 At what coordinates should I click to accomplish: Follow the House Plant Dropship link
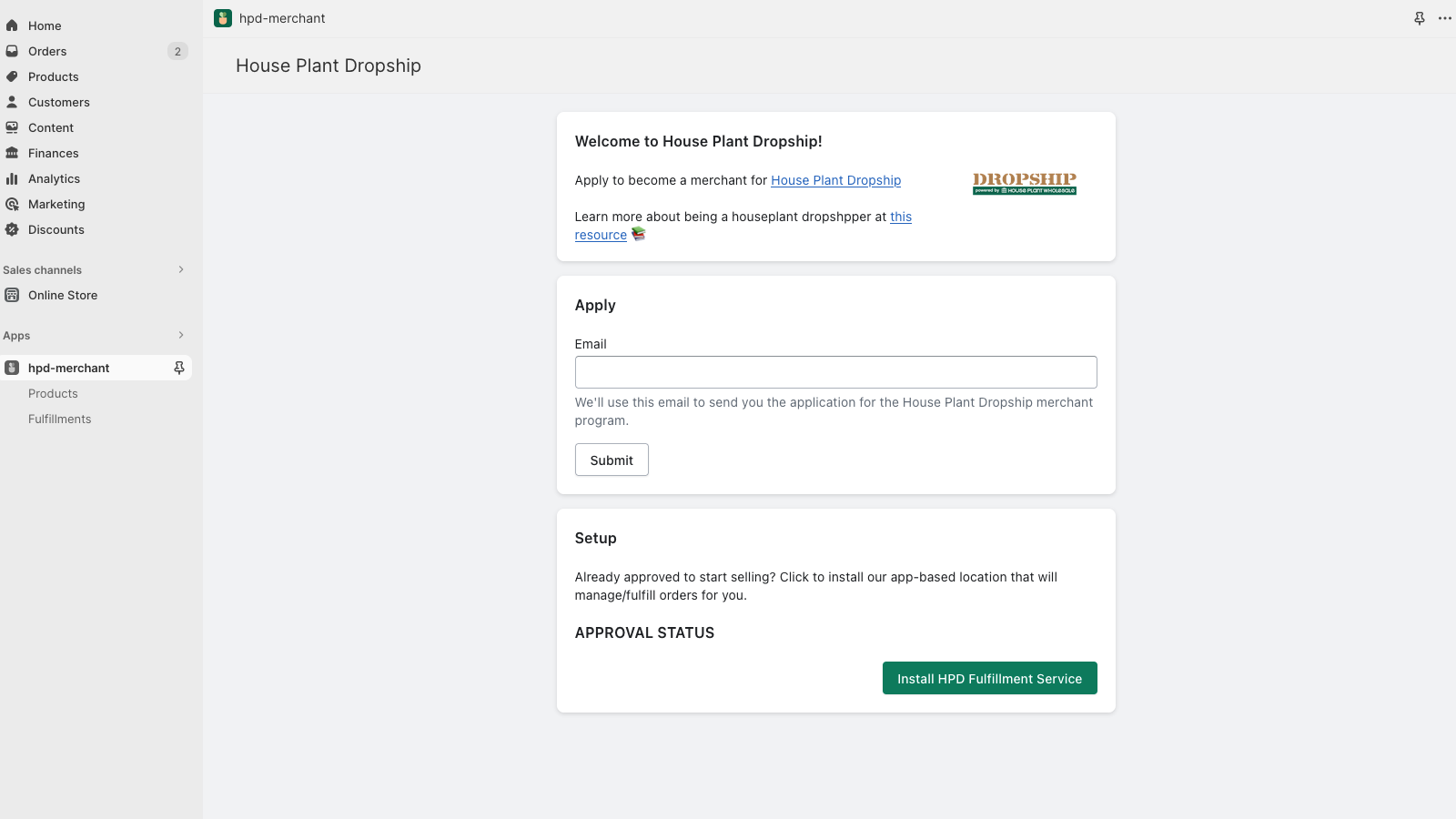836,180
